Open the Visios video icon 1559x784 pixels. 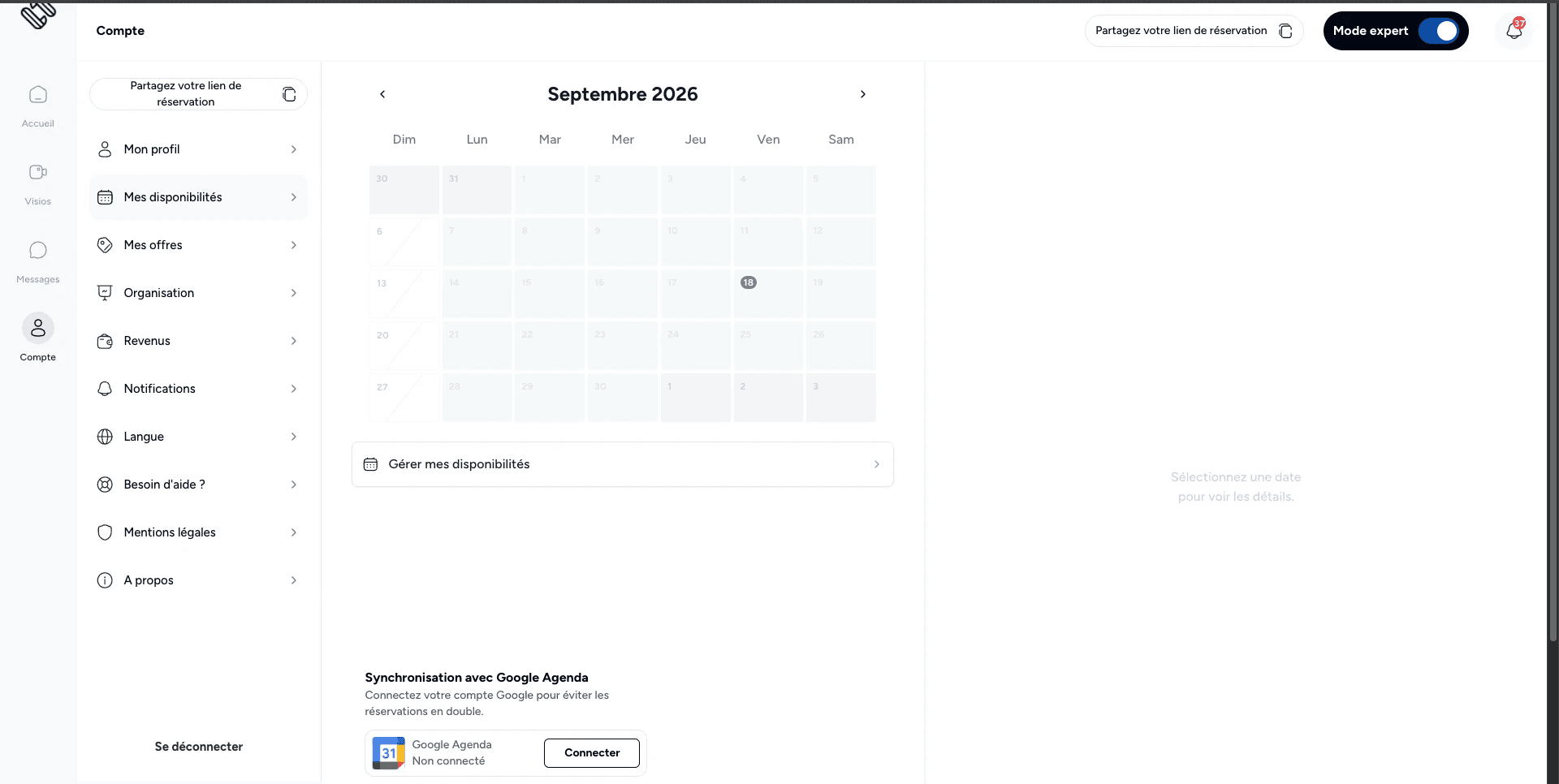(38, 172)
